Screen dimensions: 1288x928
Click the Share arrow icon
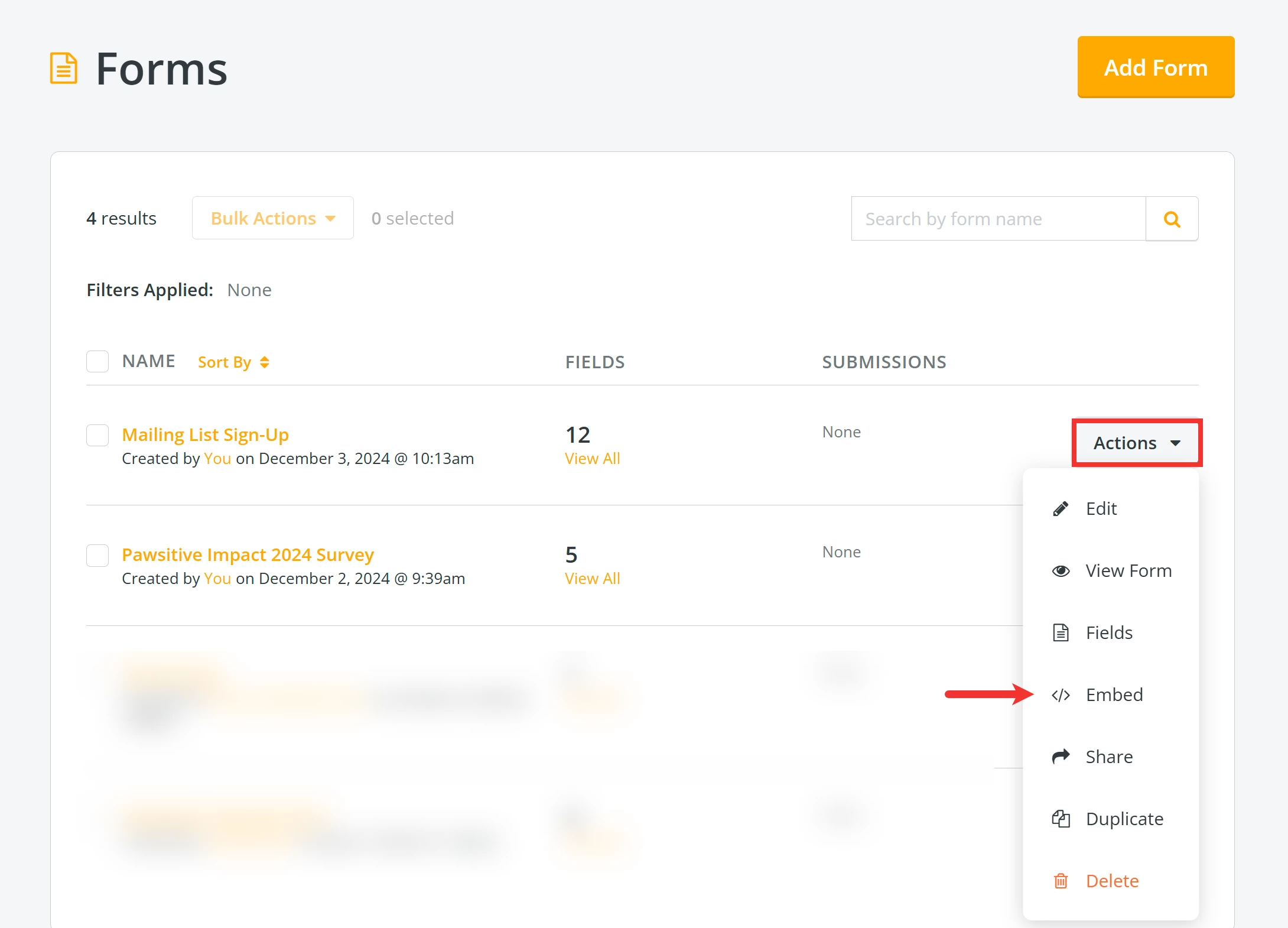(1061, 757)
